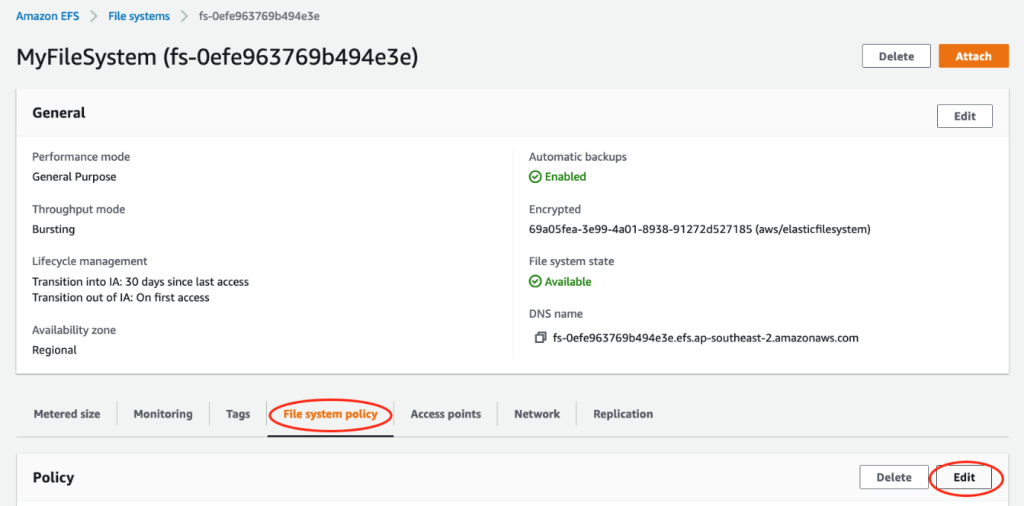Image resolution: width=1024 pixels, height=506 pixels.
Task: Click the Available checkmark status icon
Action: [535, 281]
